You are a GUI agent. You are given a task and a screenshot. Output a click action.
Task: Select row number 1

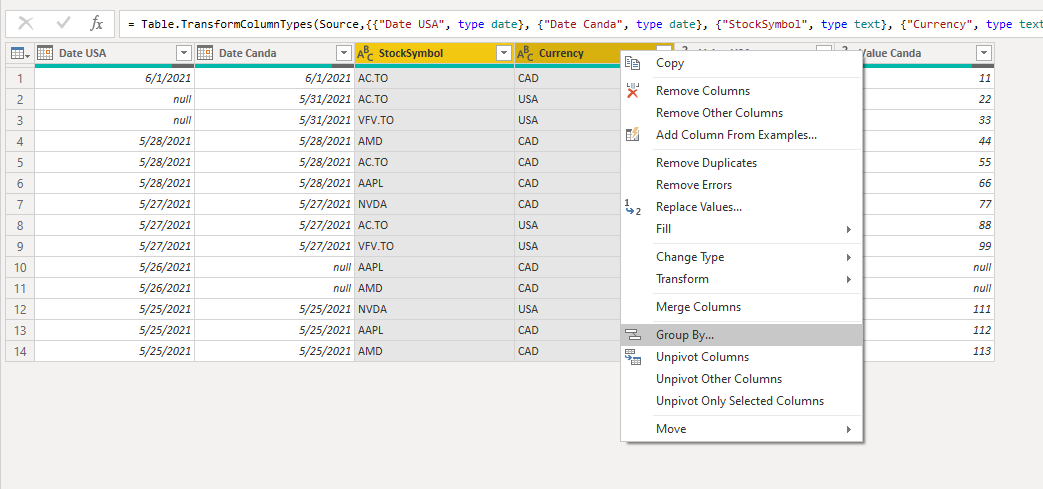coord(21,79)
